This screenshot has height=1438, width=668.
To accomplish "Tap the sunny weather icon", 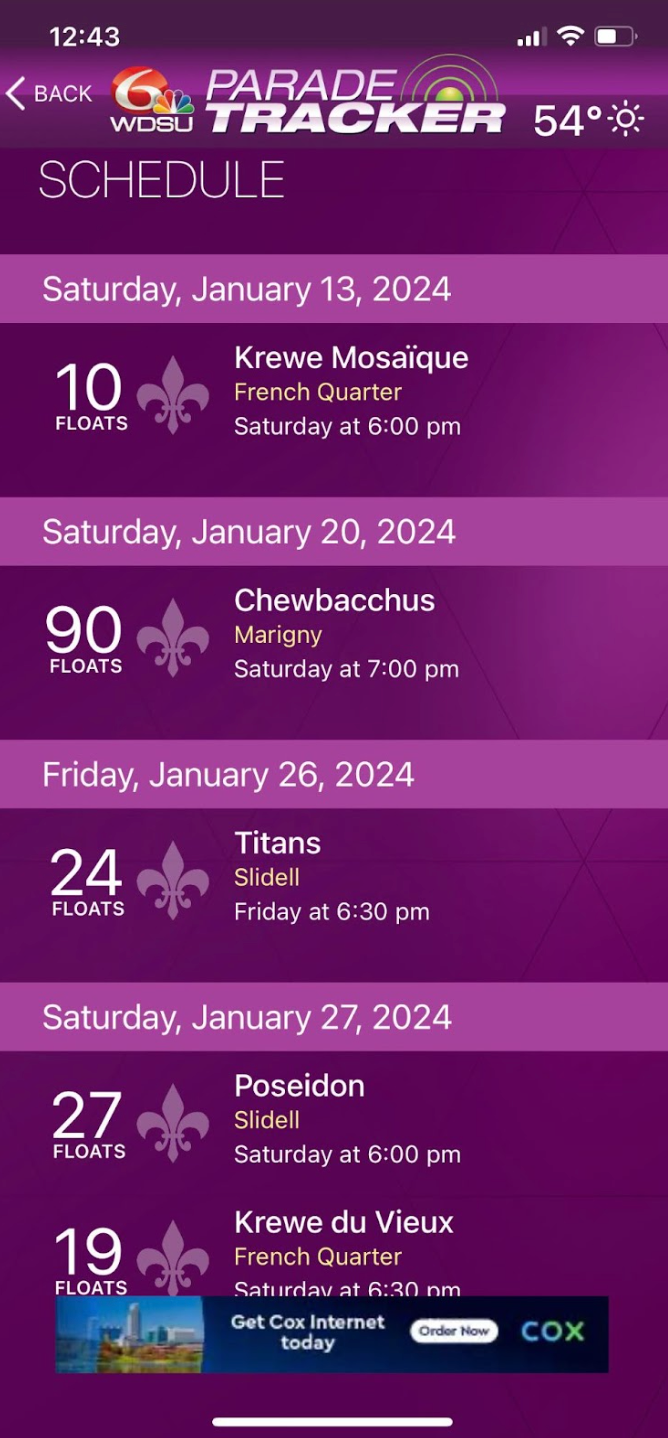I will coord(627,120).
